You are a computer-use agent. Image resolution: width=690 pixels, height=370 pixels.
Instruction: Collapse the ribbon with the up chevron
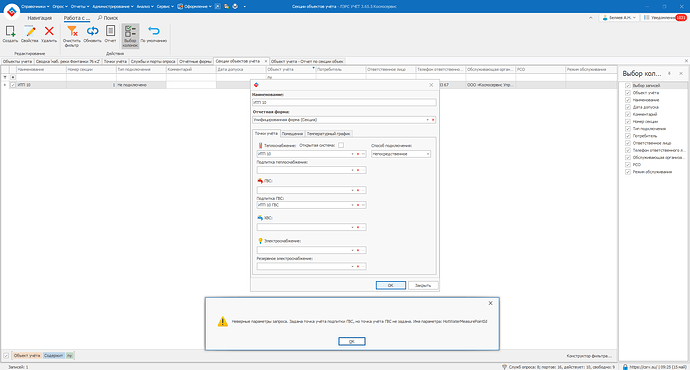pyautogui.click(x=591, y=18)
